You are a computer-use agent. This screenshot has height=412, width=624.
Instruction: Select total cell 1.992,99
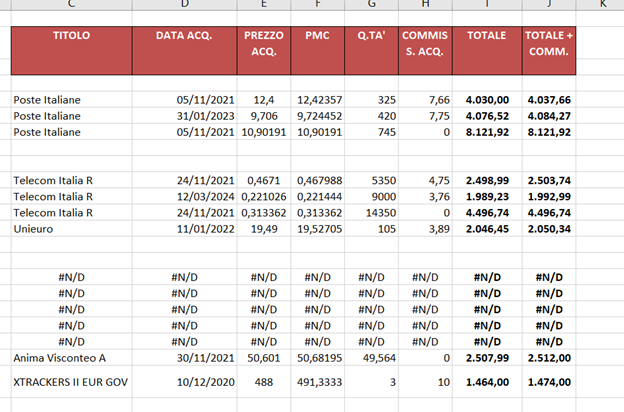(549, 196)
